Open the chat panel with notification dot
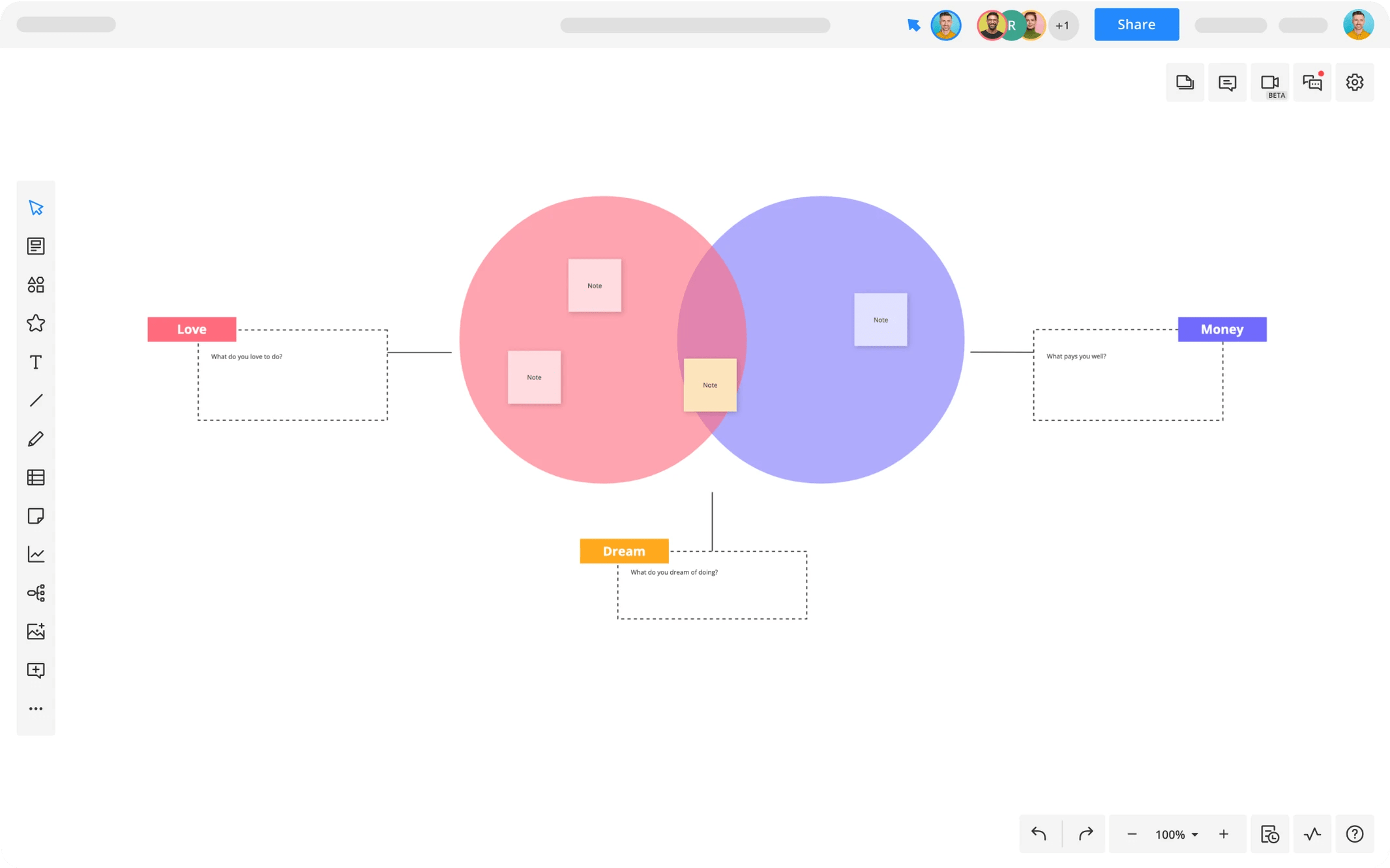The width and height of the screenshot is (1390, 868). (1312, 83)
